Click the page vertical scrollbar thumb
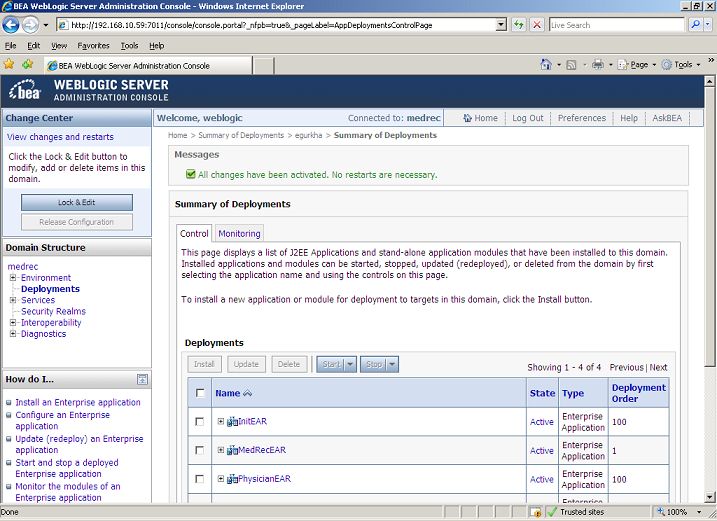 coord(709,226)
